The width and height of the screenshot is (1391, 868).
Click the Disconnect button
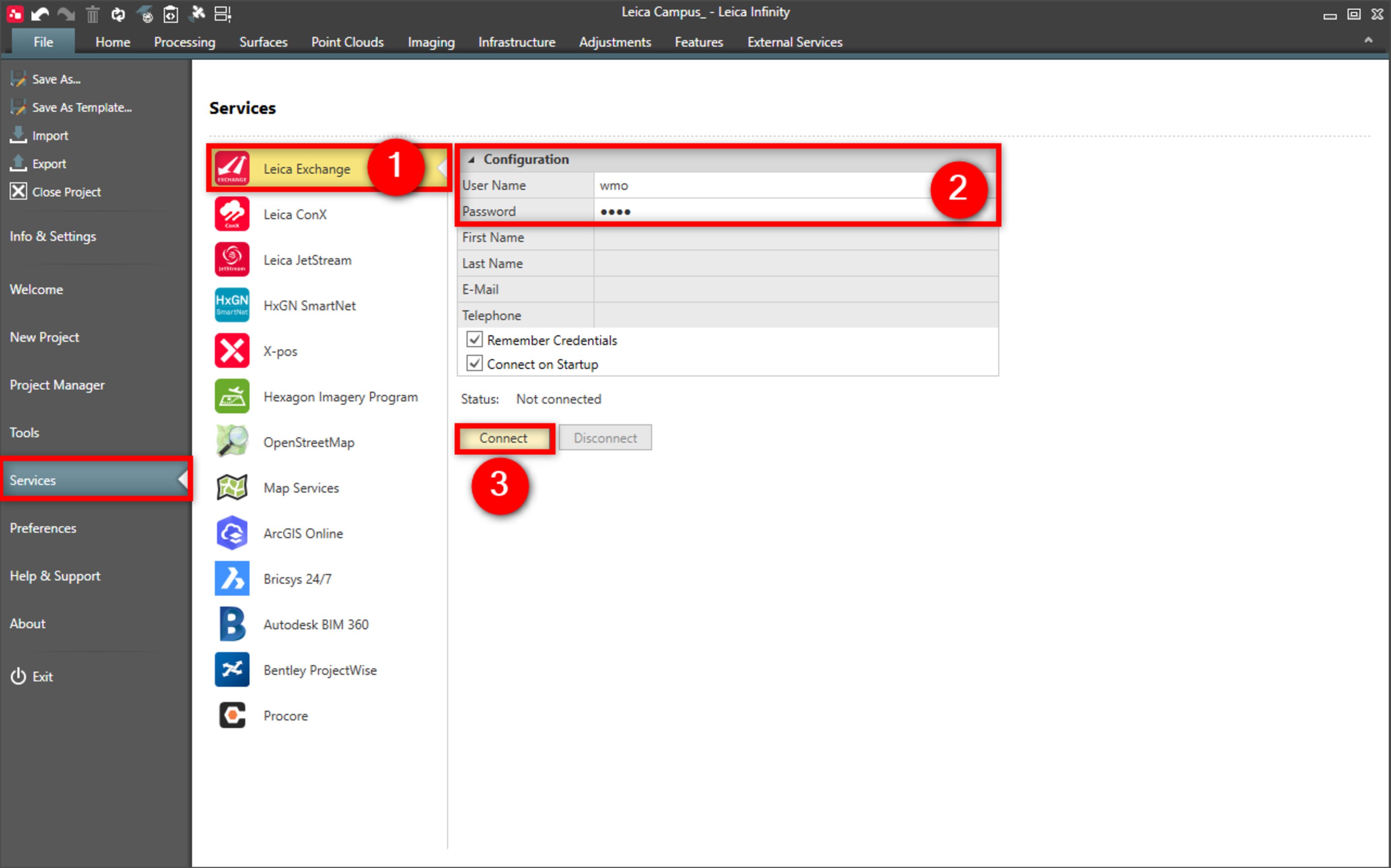coord(606,438)
